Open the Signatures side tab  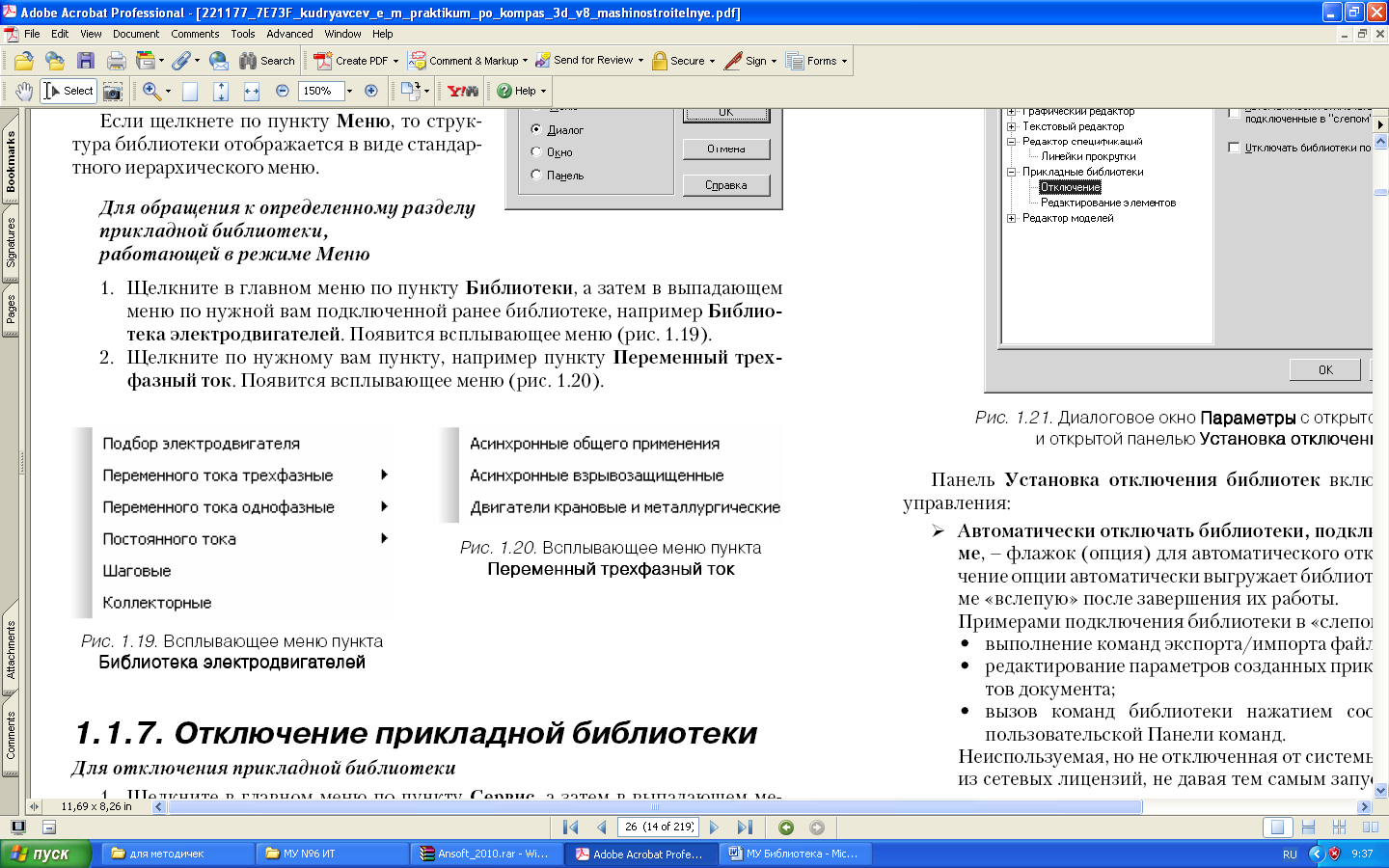click(x=11, y=242)
